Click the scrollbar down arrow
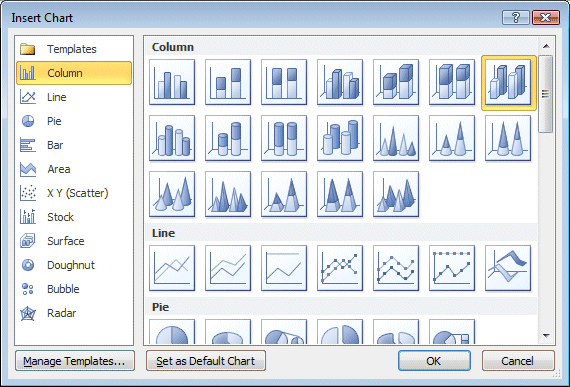The height and width of the screenshot is (387, 570). 546,336
